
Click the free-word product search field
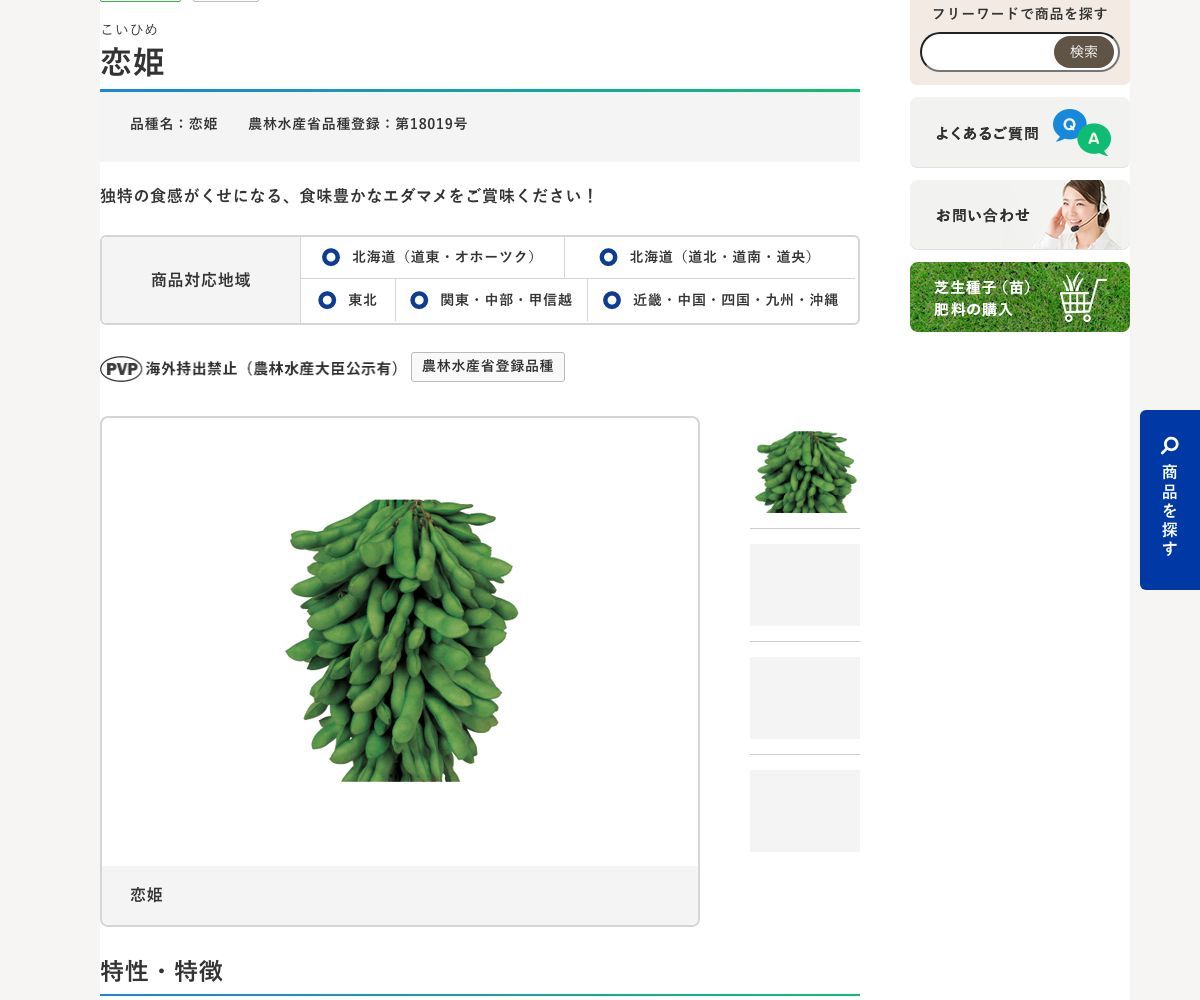coord(988,52)
